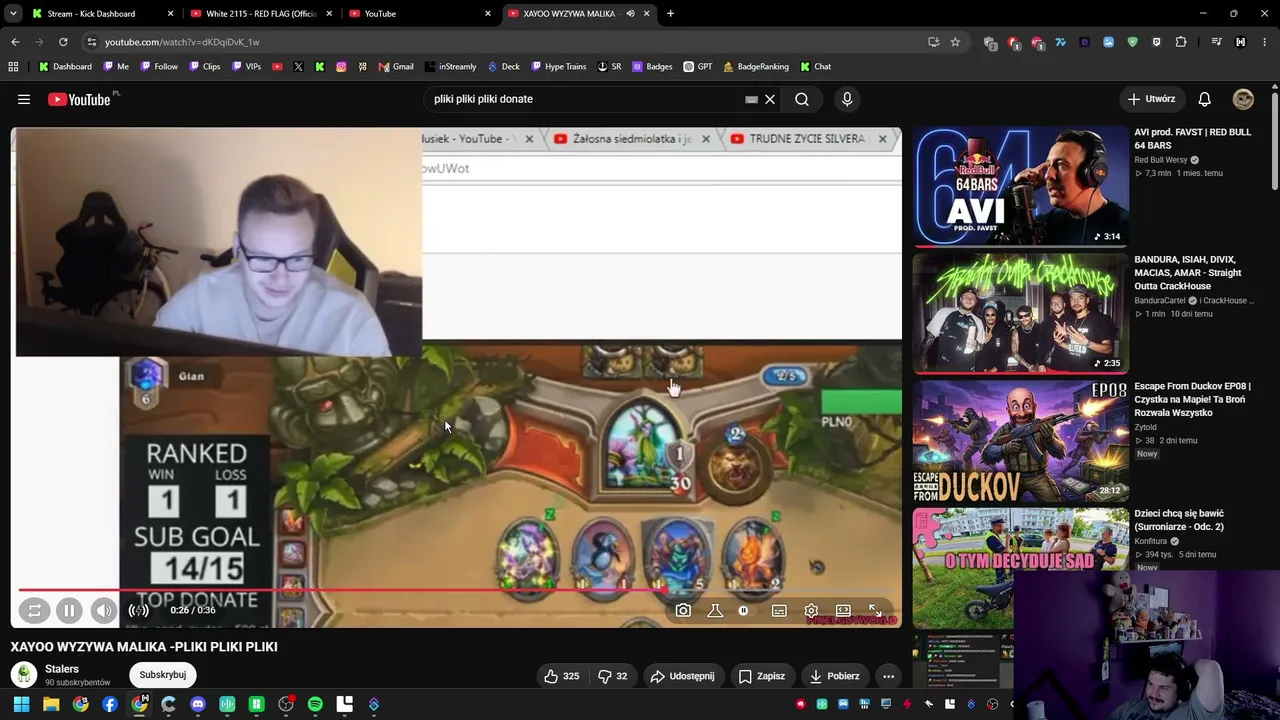Pause the video playback

69,610
